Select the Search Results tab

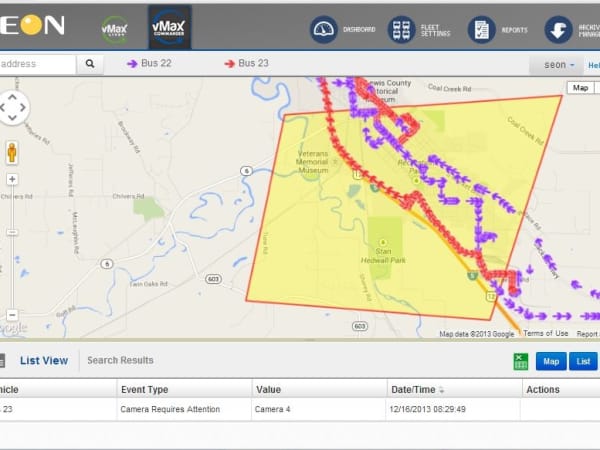120,360
